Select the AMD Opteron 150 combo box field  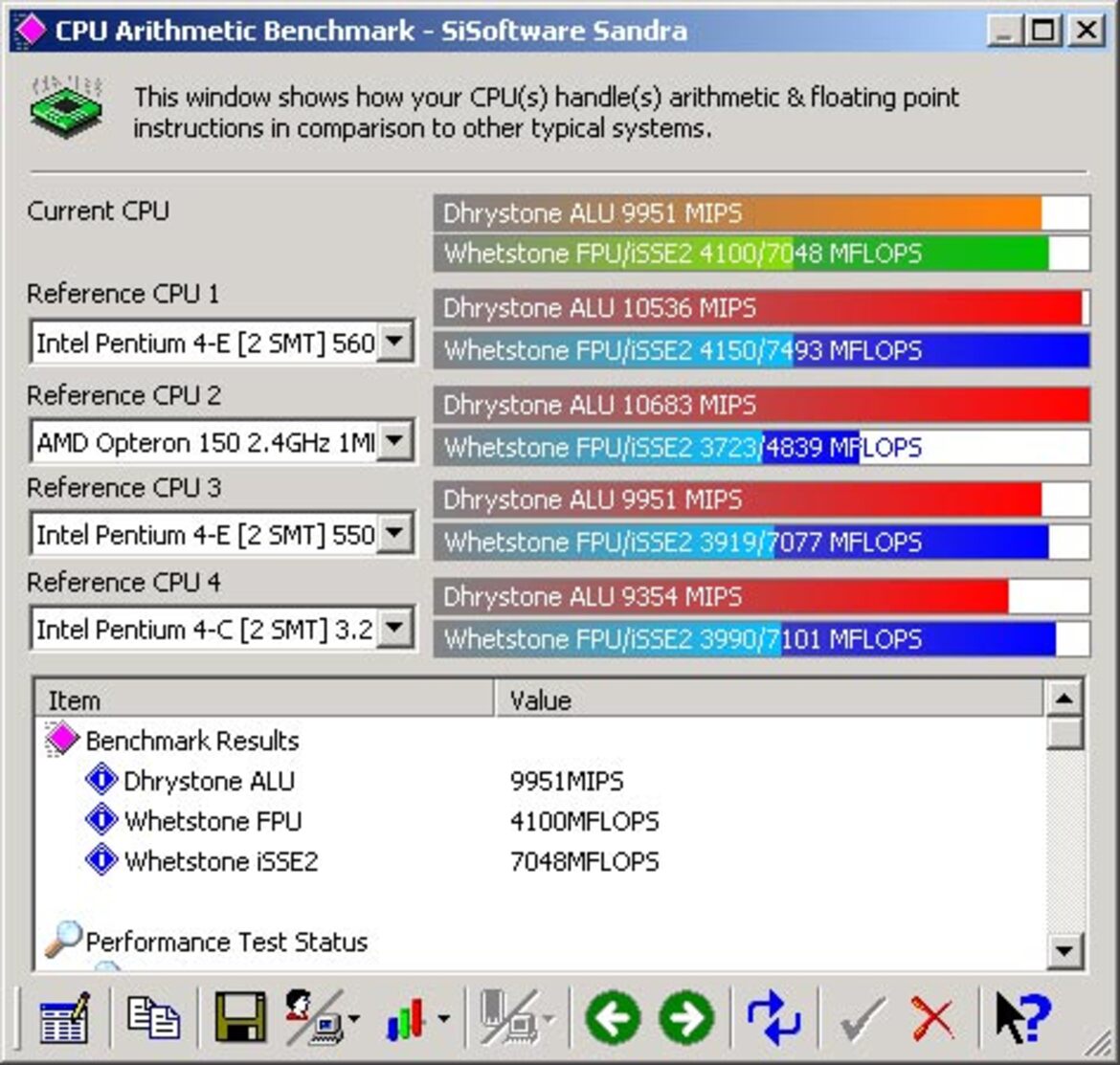pyautogui.click(x=221, y=442)
